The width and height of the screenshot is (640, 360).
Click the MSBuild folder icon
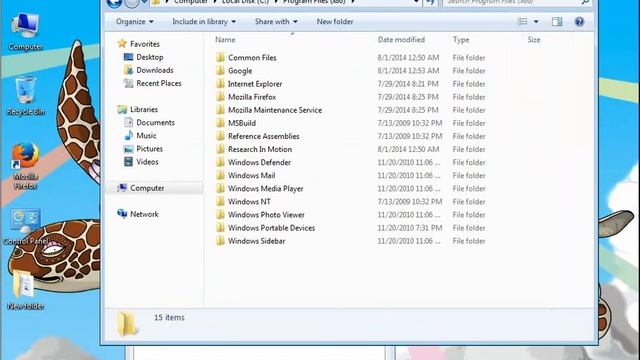pyautogui.click(x=220, y=122)
